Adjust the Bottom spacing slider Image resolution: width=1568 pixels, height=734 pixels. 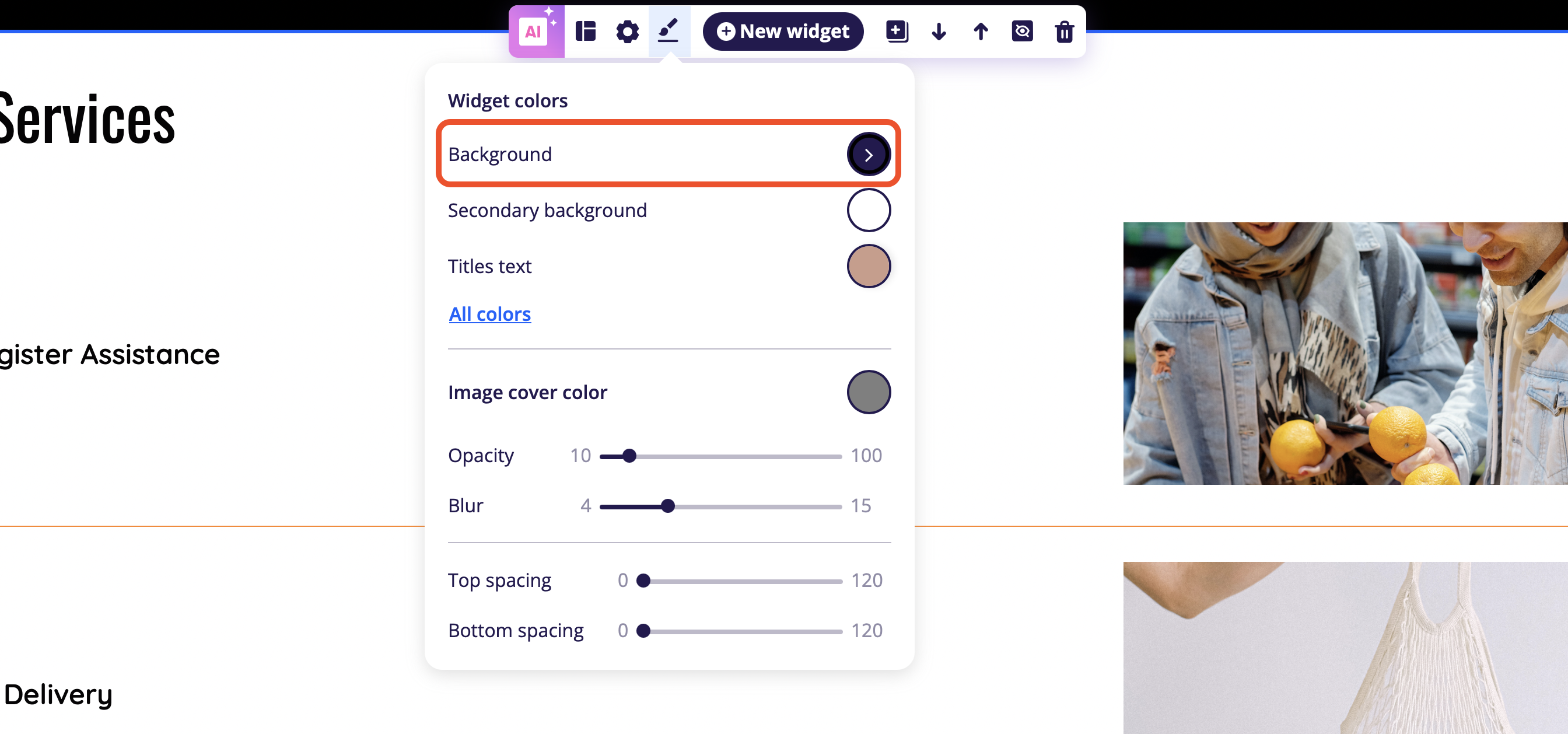coord(740,631)
